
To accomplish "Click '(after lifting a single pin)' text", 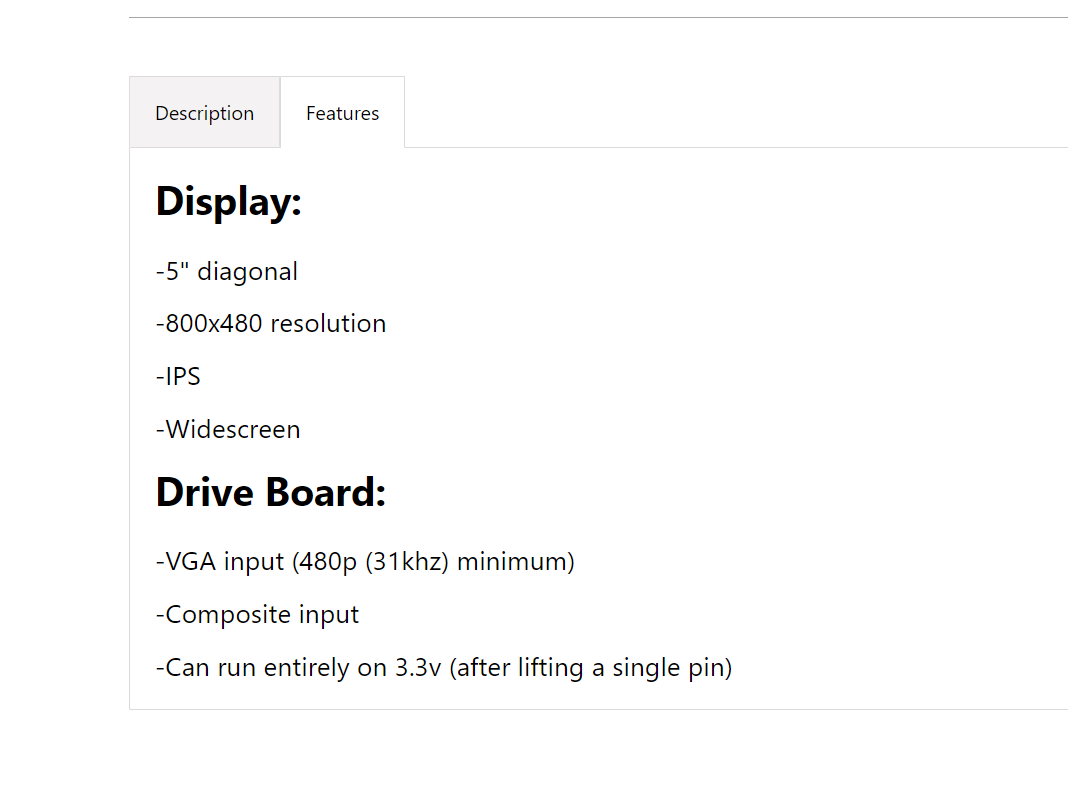I will (591, 668).
